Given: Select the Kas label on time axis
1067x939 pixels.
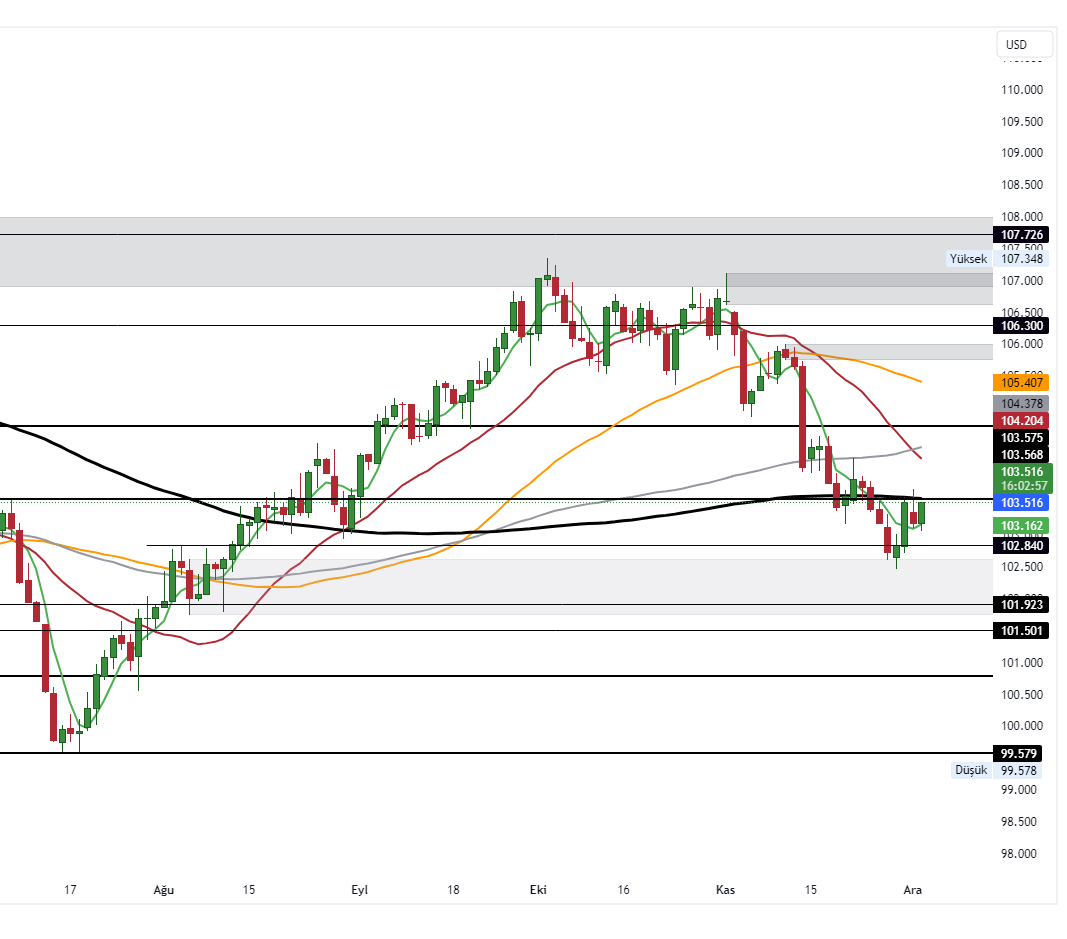Looking at the screenshot, I should (726, 889).
